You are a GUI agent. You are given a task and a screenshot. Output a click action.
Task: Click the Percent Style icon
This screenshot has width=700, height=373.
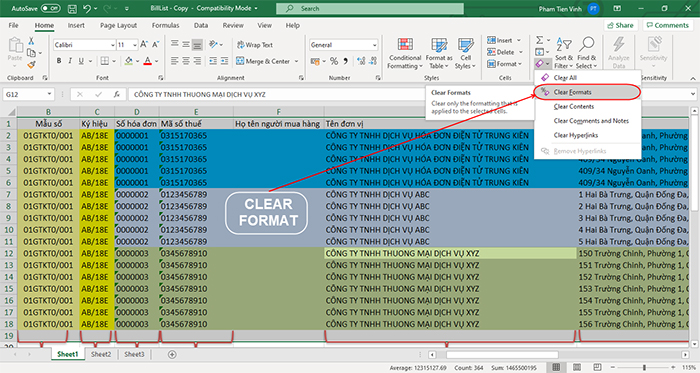[x=333, y=61]
